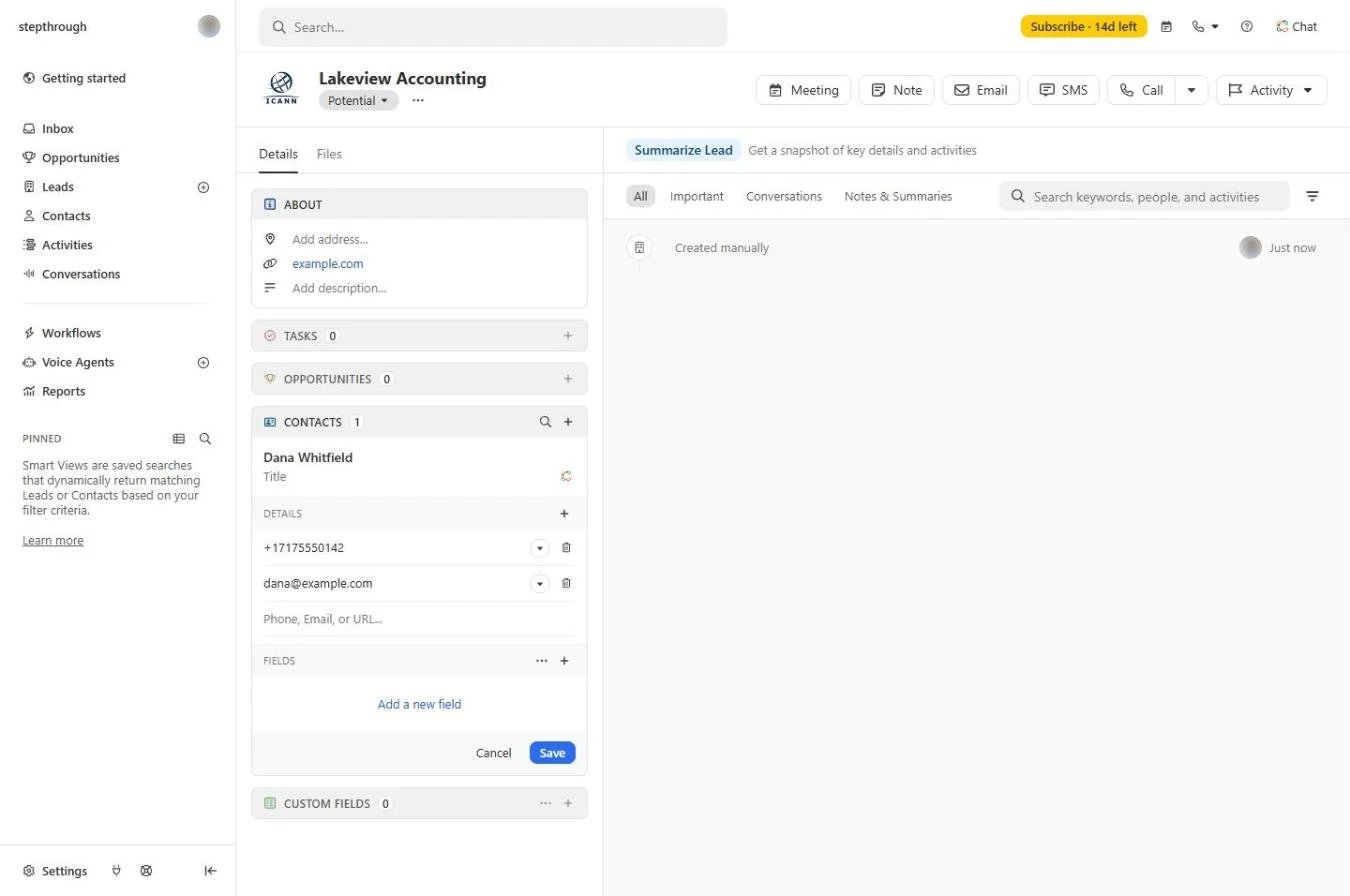Screen dimensions: 1350x896
Task: Search contacts with the magnifier icon
Action: [x=545, y=422]
